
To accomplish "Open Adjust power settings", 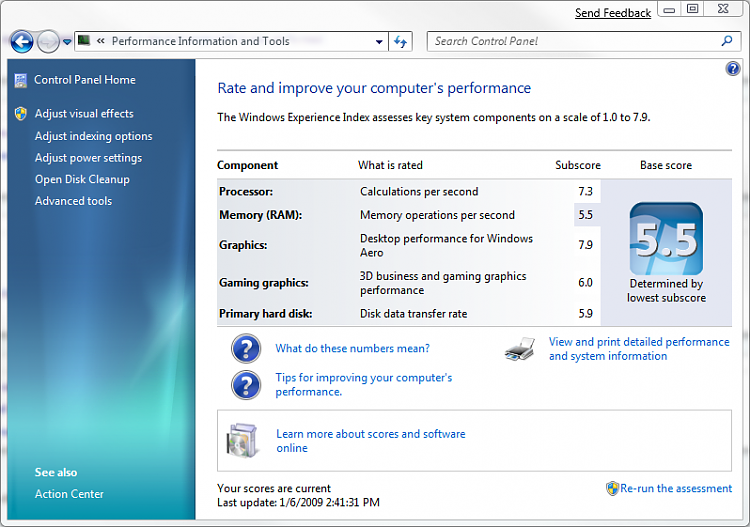I will 88,158.
